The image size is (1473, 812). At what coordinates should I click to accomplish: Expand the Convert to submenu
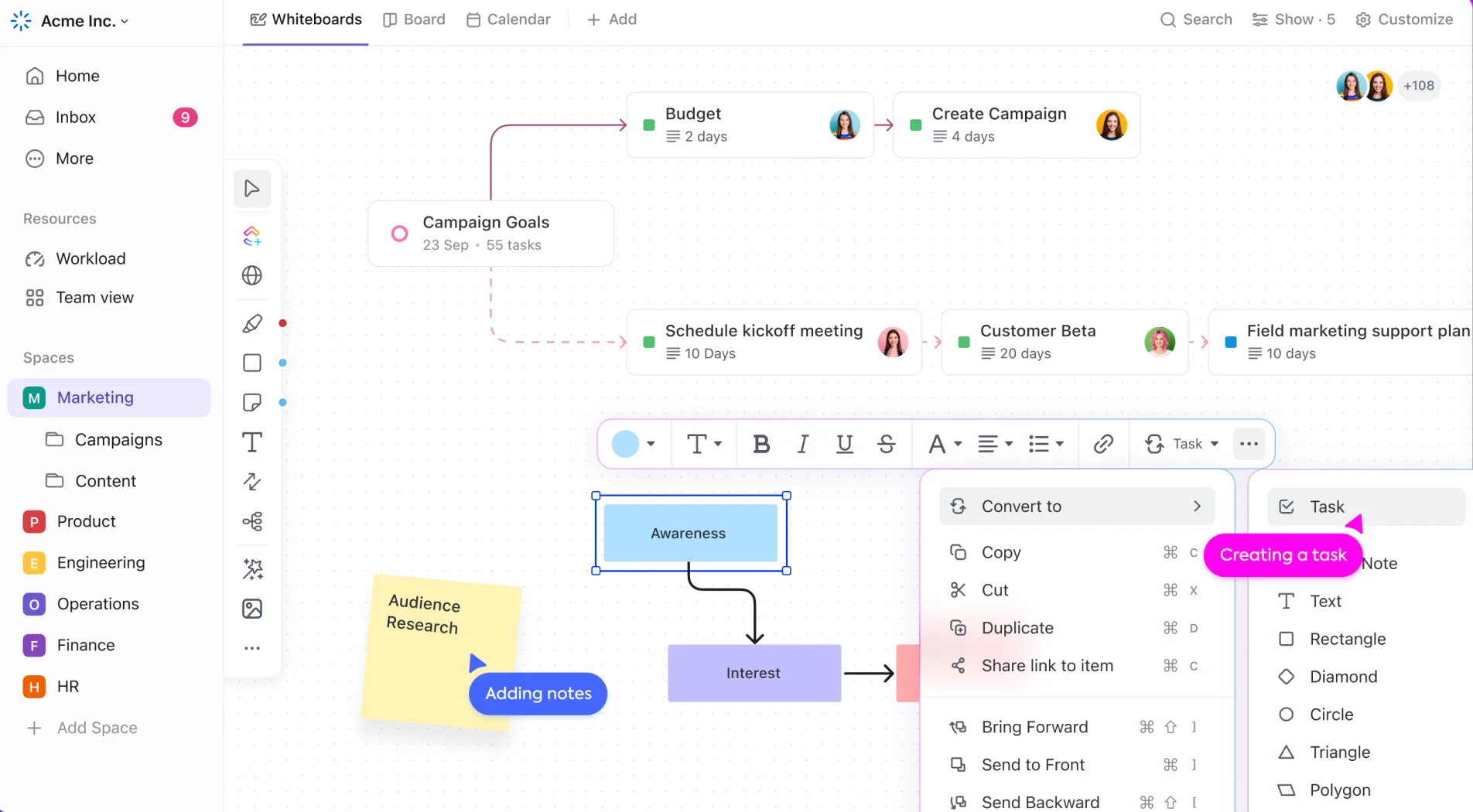(x=1077, y=507)
